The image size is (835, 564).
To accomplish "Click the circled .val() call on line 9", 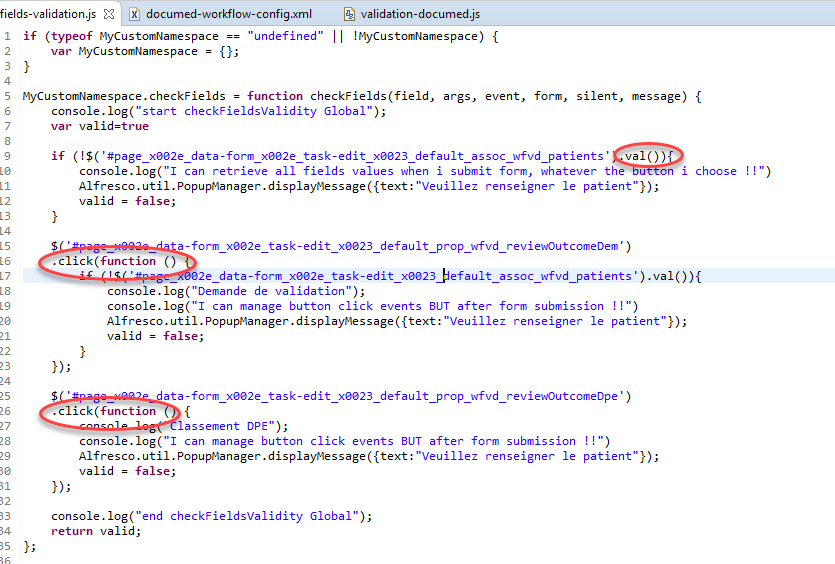I will pos(649,156).
